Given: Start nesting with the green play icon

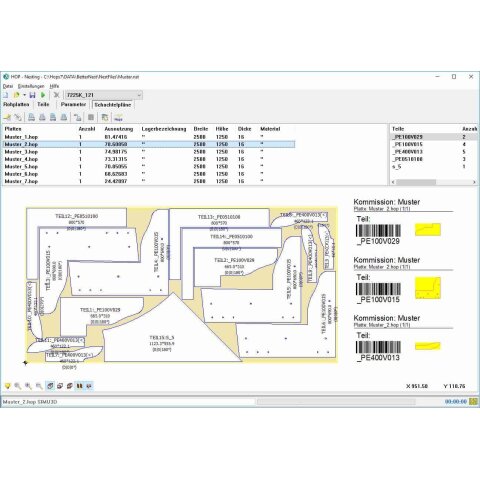Looking at the screenshot, I should [43, 95].
